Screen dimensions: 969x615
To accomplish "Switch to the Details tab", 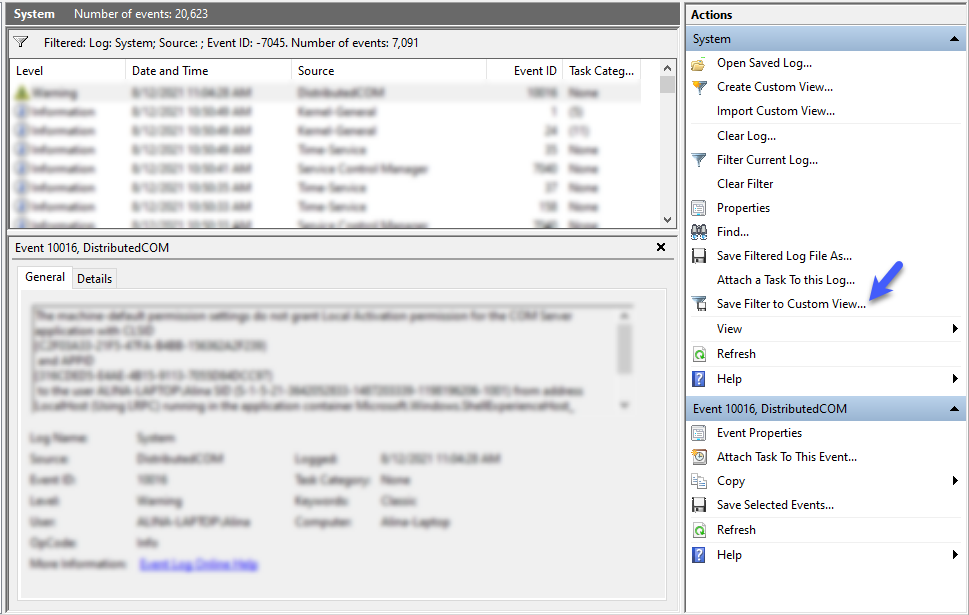I will 95,279.
